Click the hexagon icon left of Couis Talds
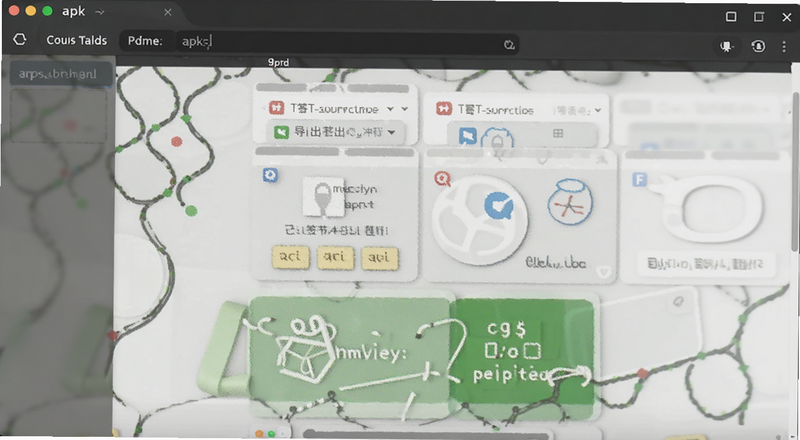The image size is (800, 440). [19, 39]
